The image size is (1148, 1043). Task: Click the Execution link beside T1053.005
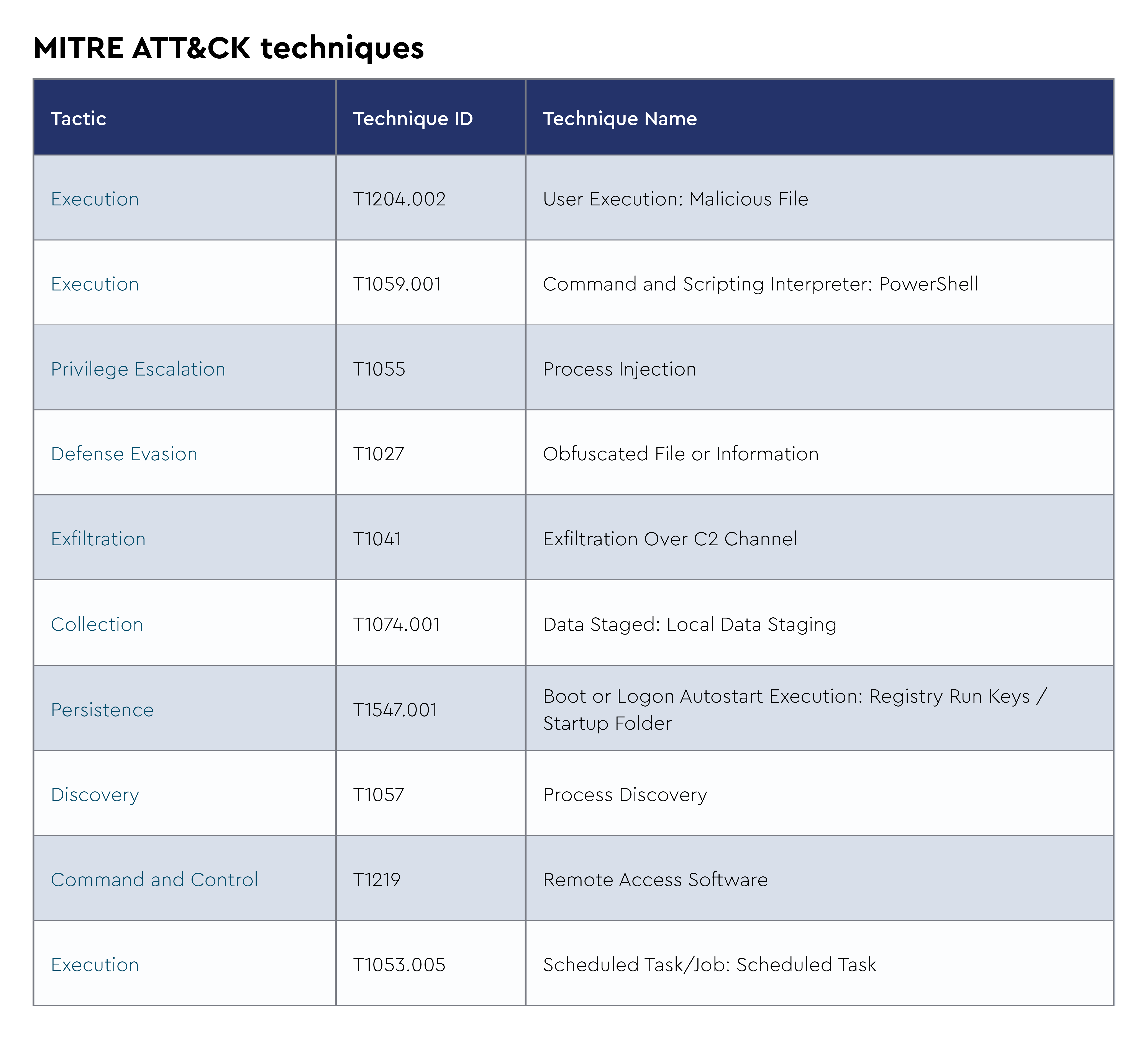95,964
